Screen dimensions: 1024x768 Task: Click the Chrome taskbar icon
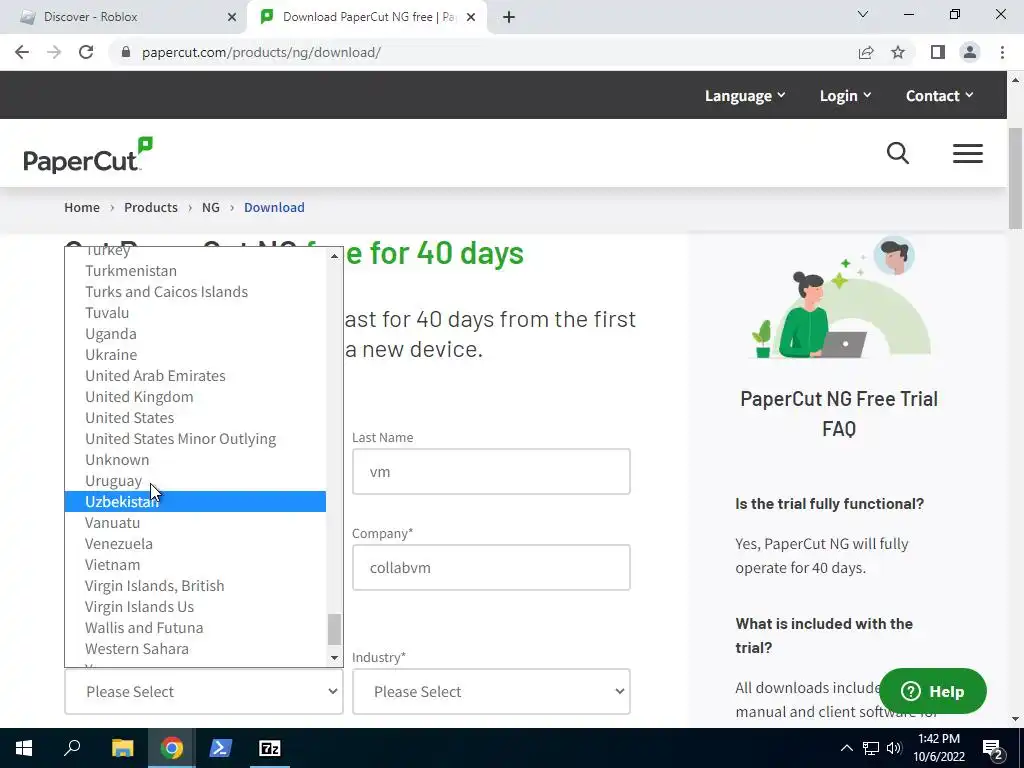pyautogui.click(x=172, y=748)
